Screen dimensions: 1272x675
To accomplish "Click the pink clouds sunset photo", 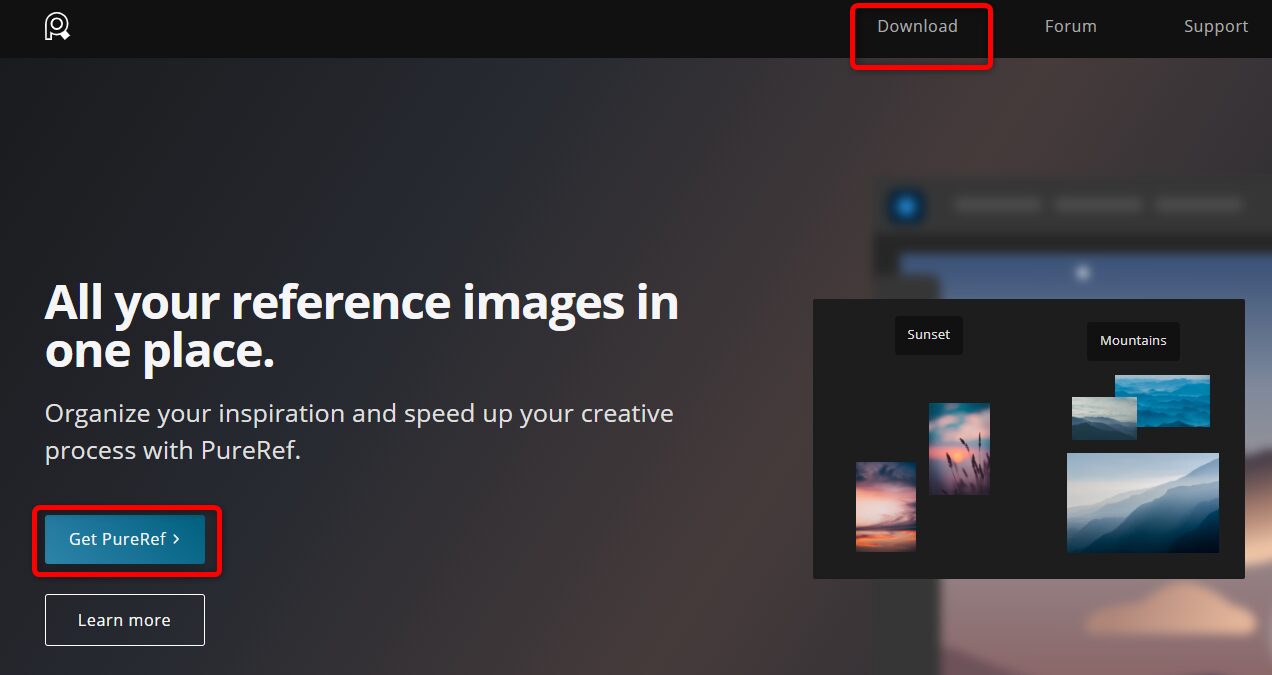I will click(885, 506).
